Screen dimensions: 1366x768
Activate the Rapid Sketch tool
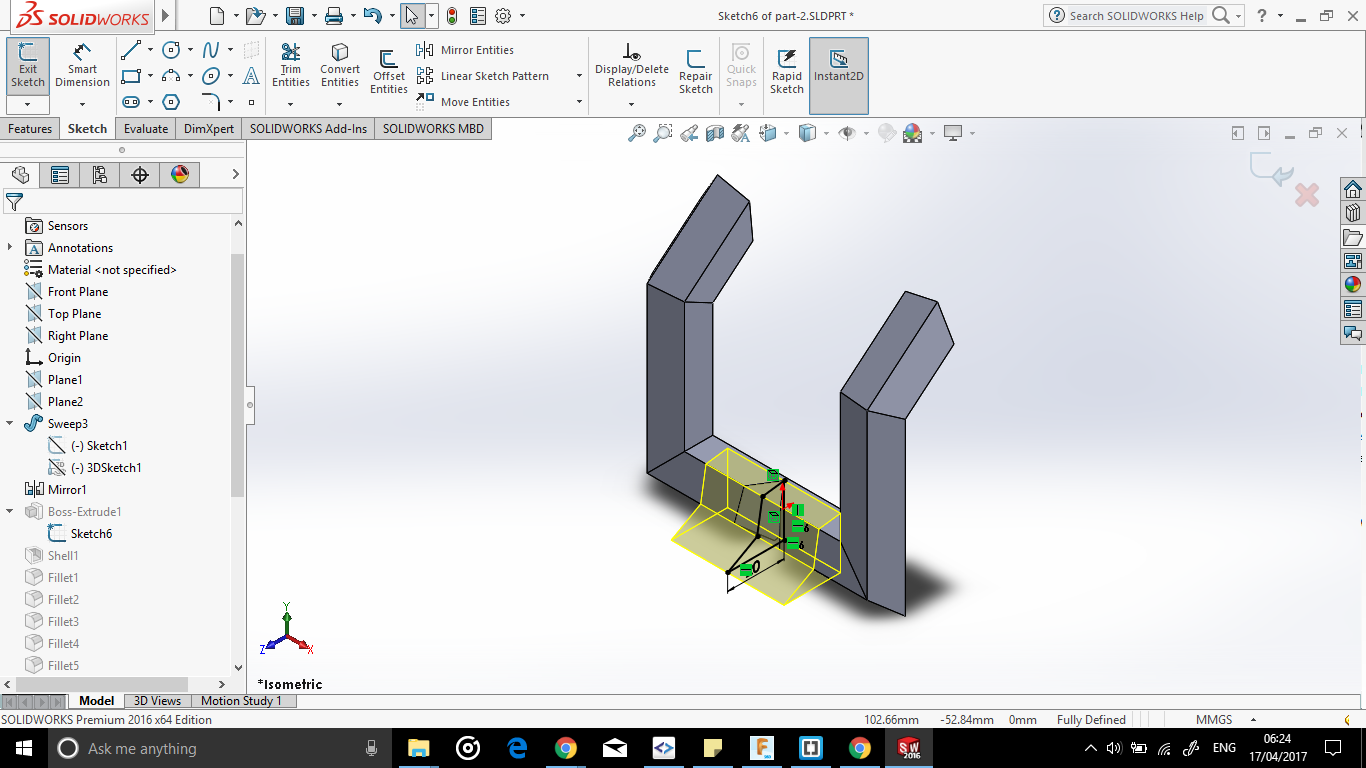tap(787, 72)
